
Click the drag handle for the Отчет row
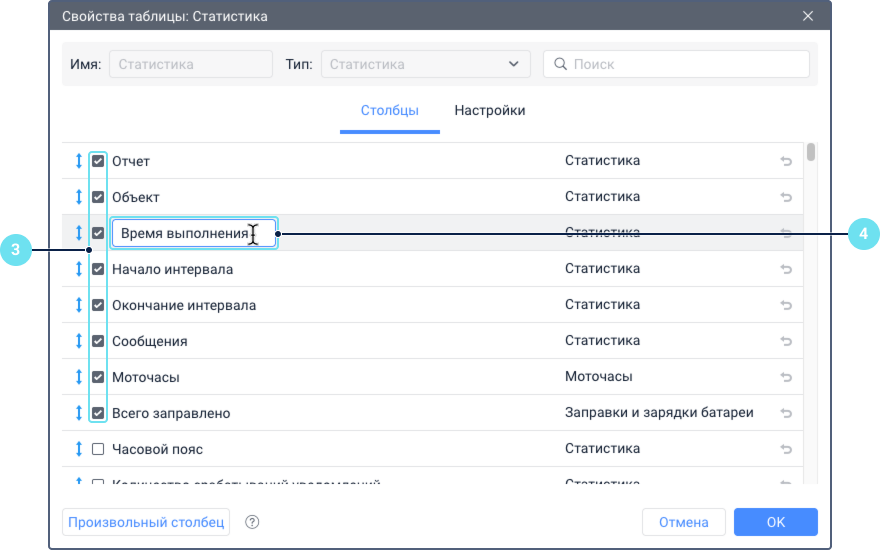[78, 161]
